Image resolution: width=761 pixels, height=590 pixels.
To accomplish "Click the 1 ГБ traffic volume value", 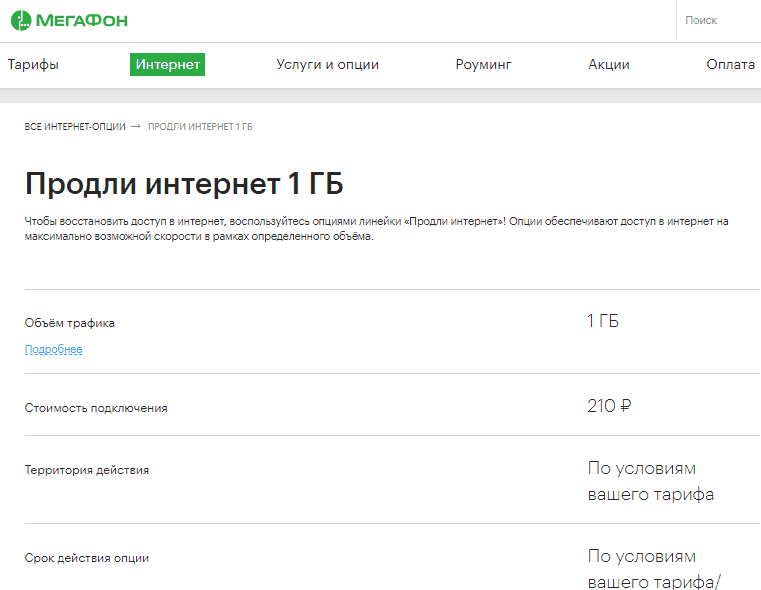I will pos(603,321).
